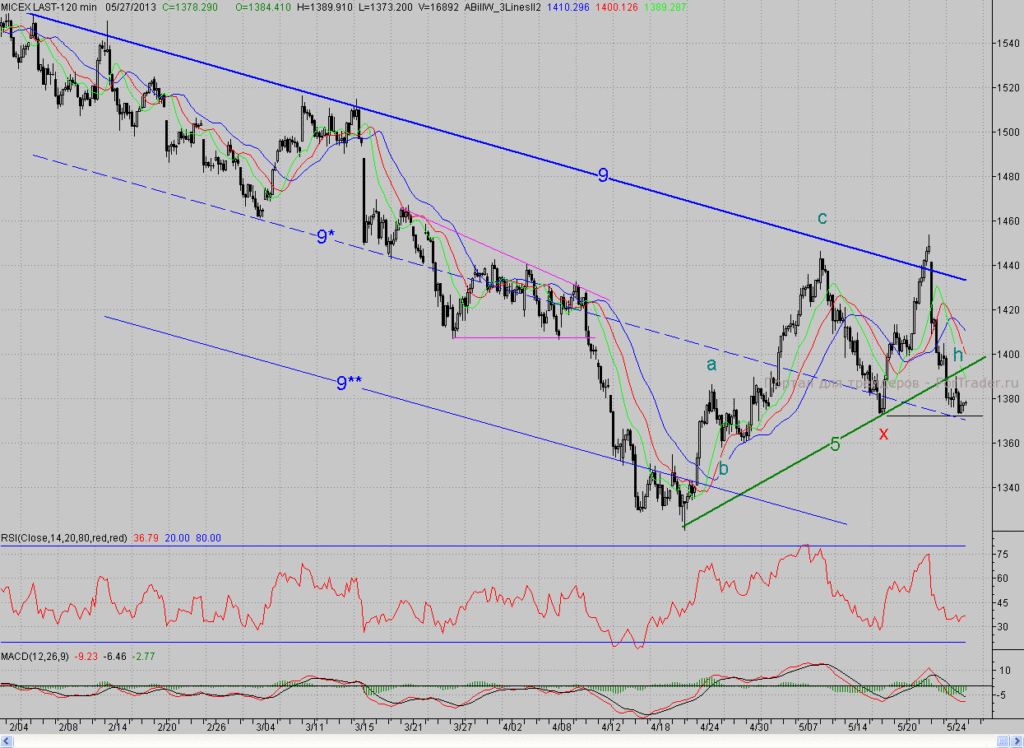
Task: Click the 3/15 date on time axis
Action: coord(364,726)
